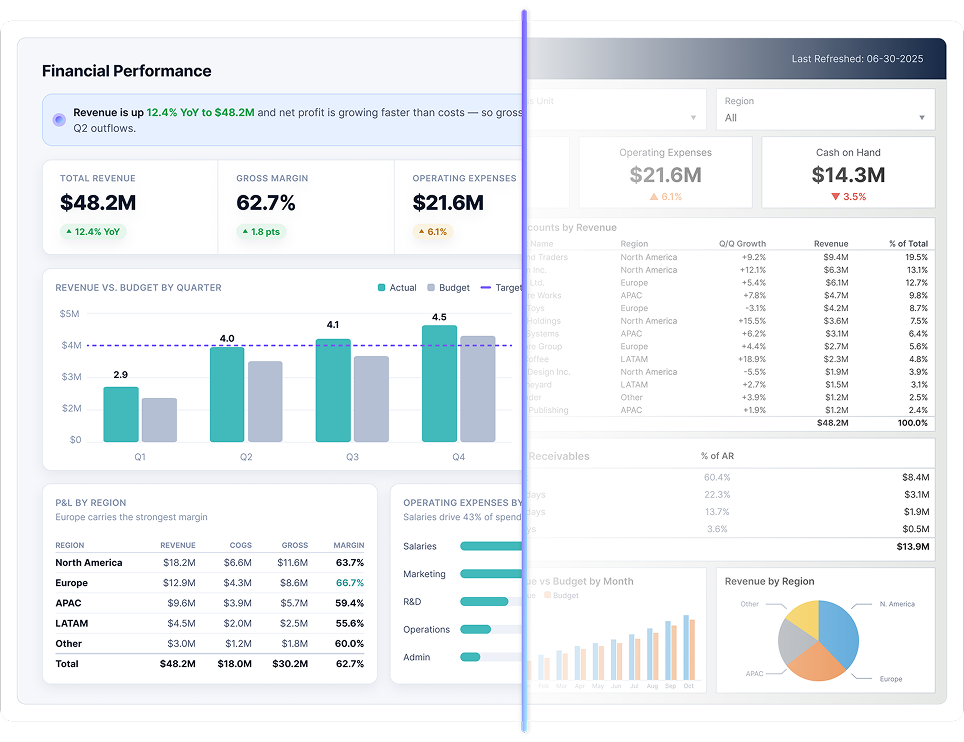Click the Q4 actual bar labeled 4.5
964x742 pixels.
[x=440, y=384]
